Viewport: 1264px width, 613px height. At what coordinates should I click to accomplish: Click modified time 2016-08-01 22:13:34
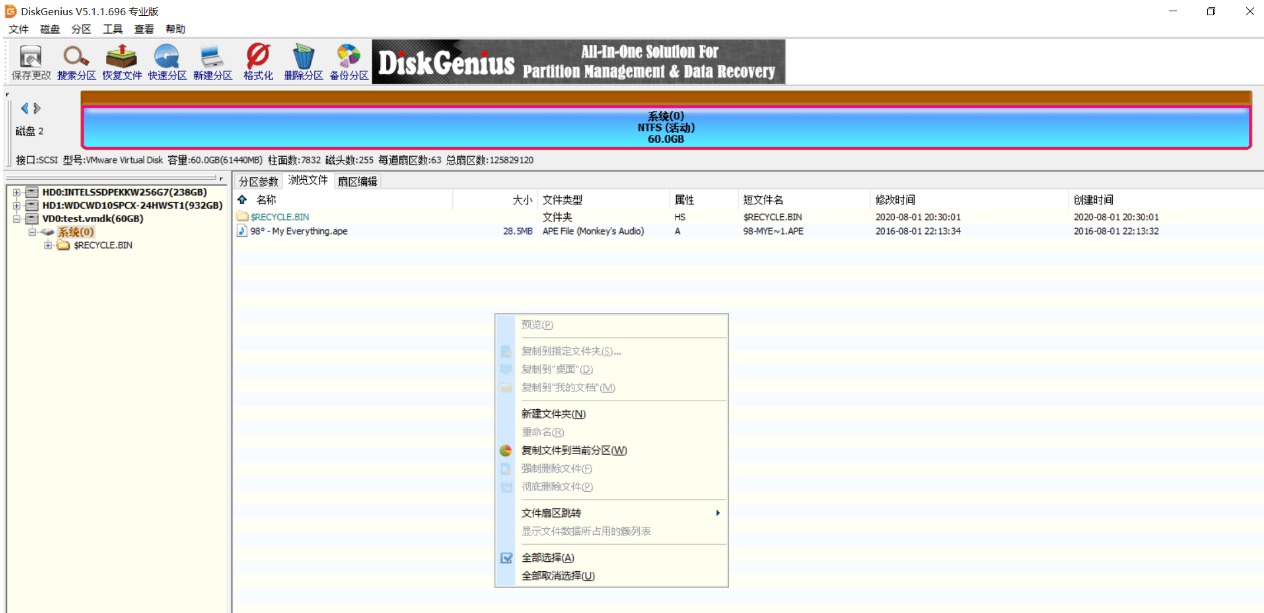[x=918, y=231]
